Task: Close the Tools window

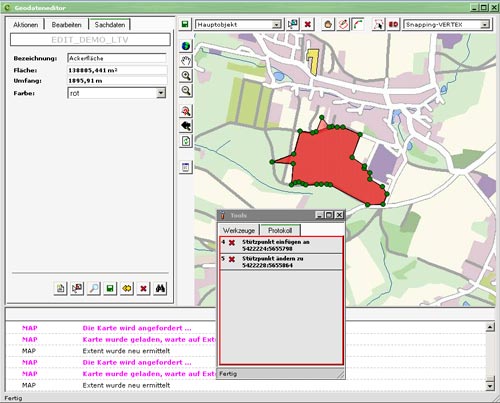Action: pyautogui.click(x=339, y=215)
